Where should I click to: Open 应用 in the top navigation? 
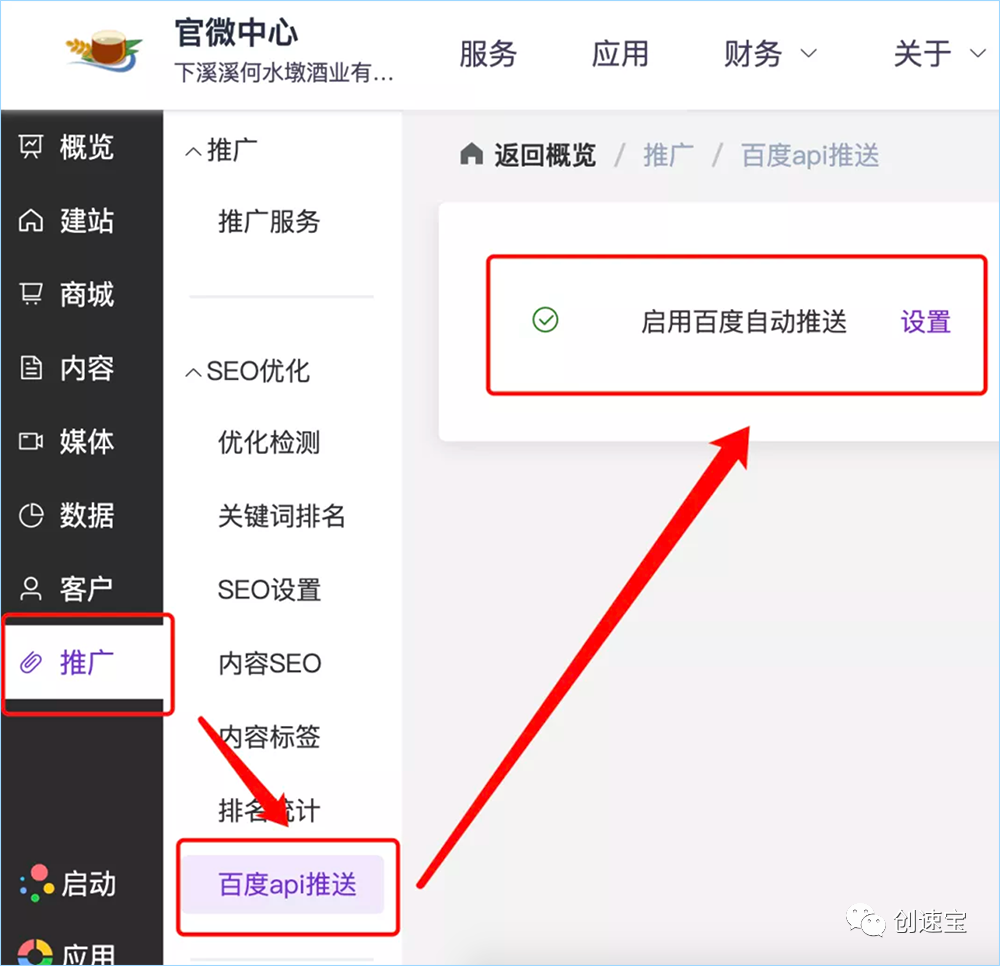coord(620,54)
